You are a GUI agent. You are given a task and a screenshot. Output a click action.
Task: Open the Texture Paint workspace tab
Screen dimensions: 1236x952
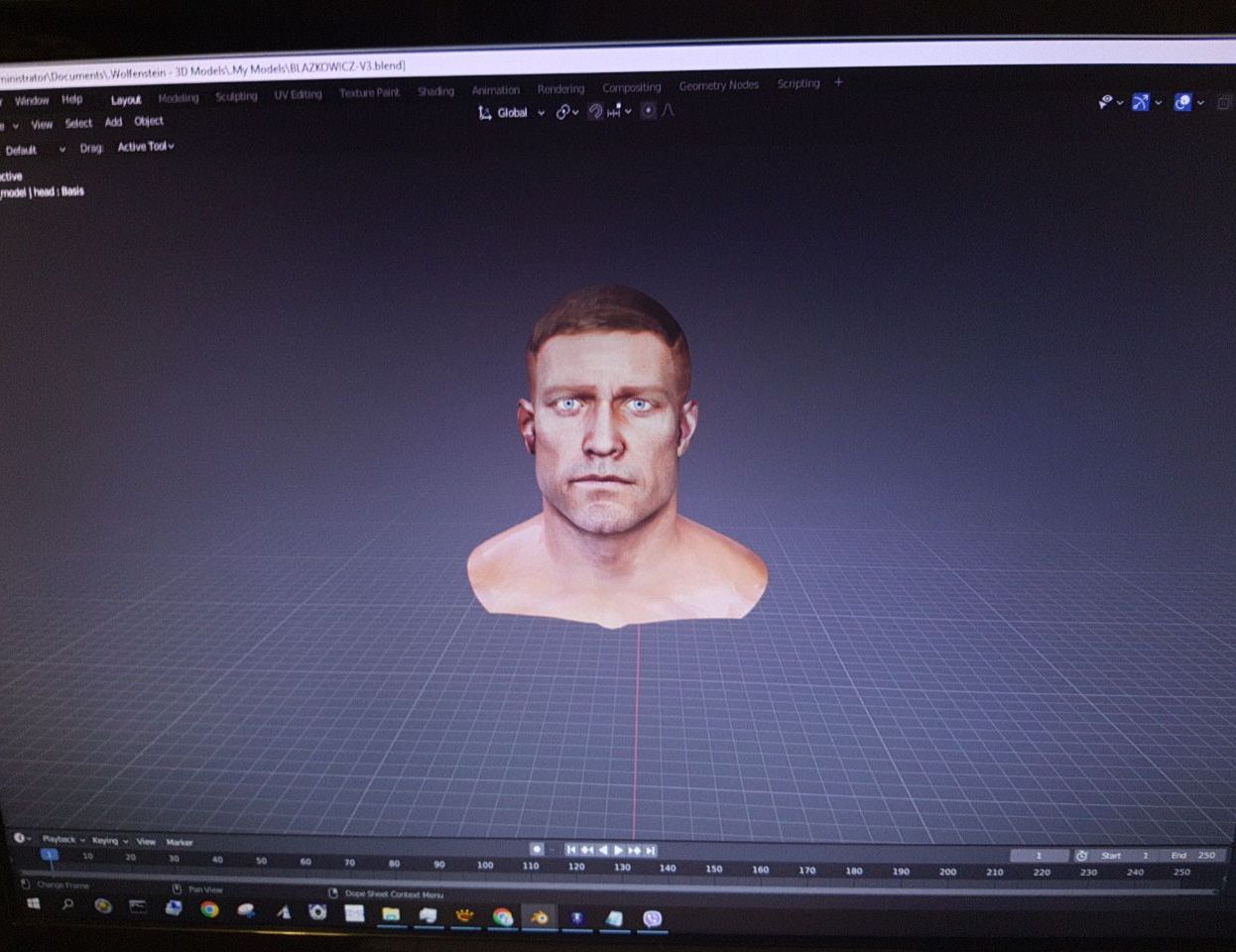tap(369, 92)
